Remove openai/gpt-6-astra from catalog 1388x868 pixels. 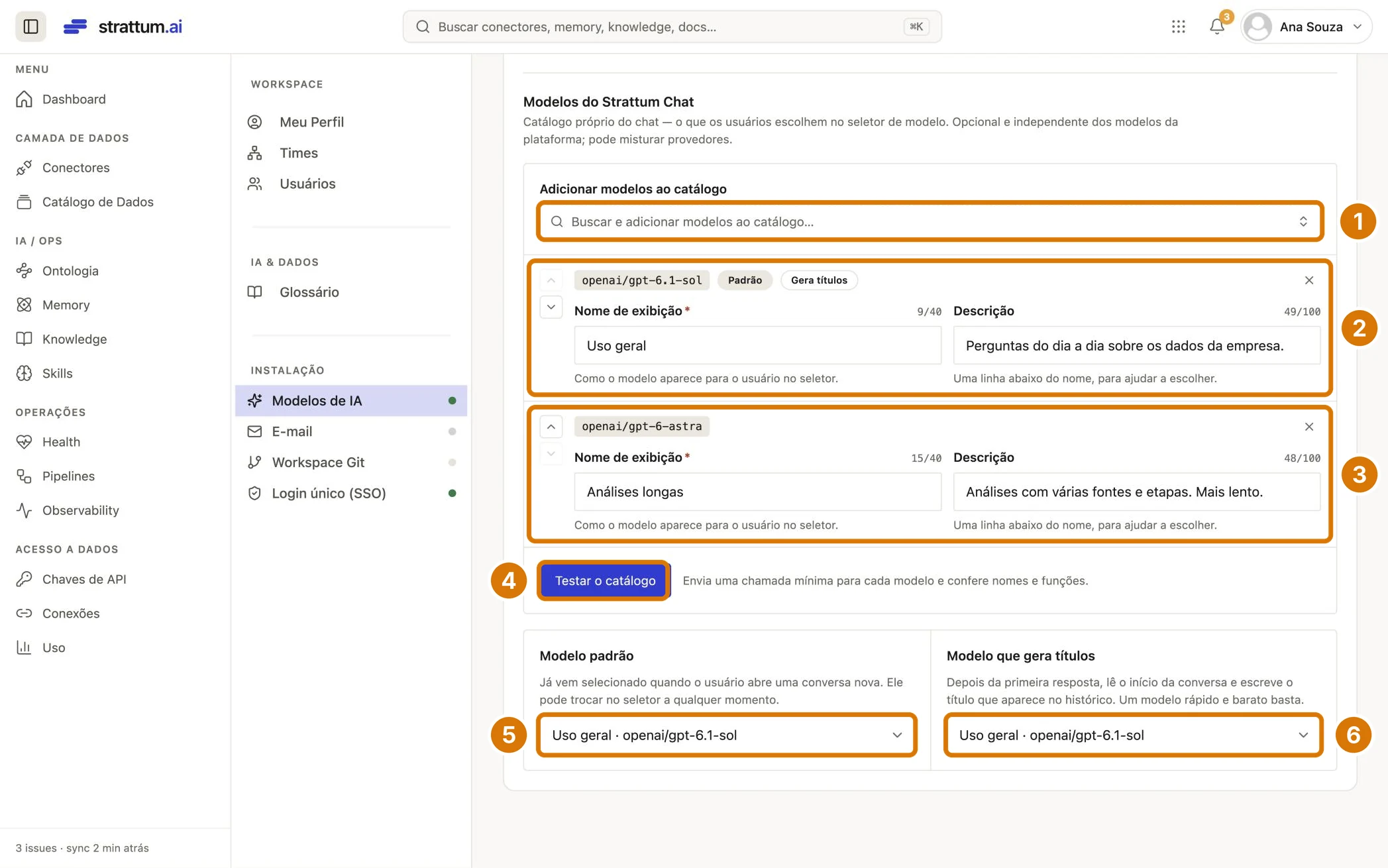point(1308,427)
